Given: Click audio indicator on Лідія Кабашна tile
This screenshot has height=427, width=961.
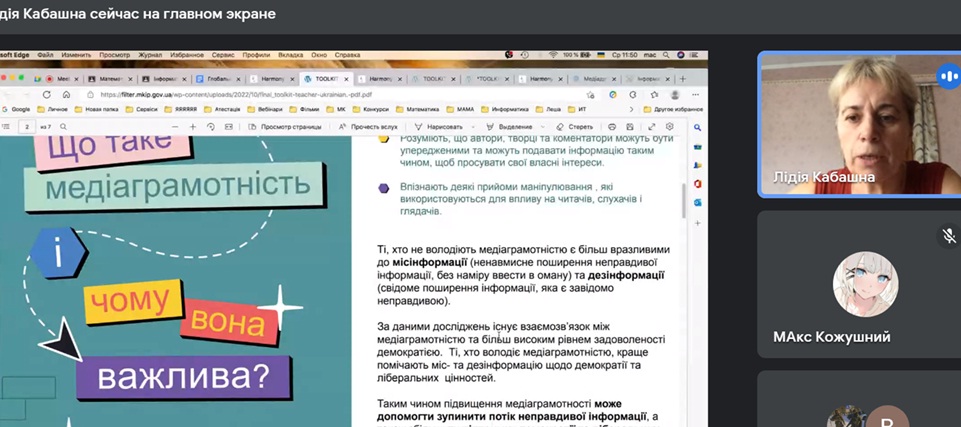Looking at the screenshot, I should [949, 77].
